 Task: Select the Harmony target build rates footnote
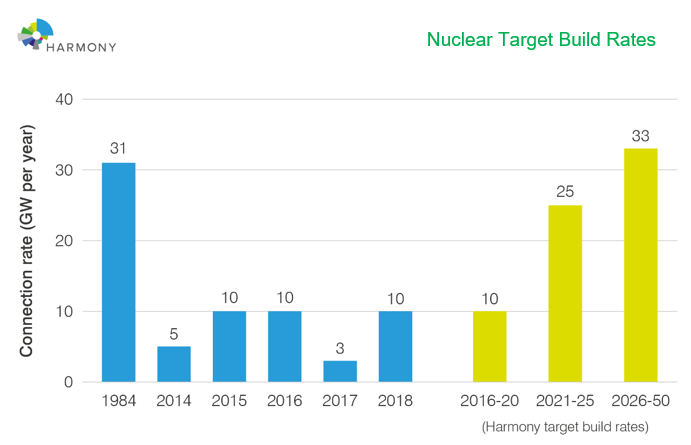570,426
